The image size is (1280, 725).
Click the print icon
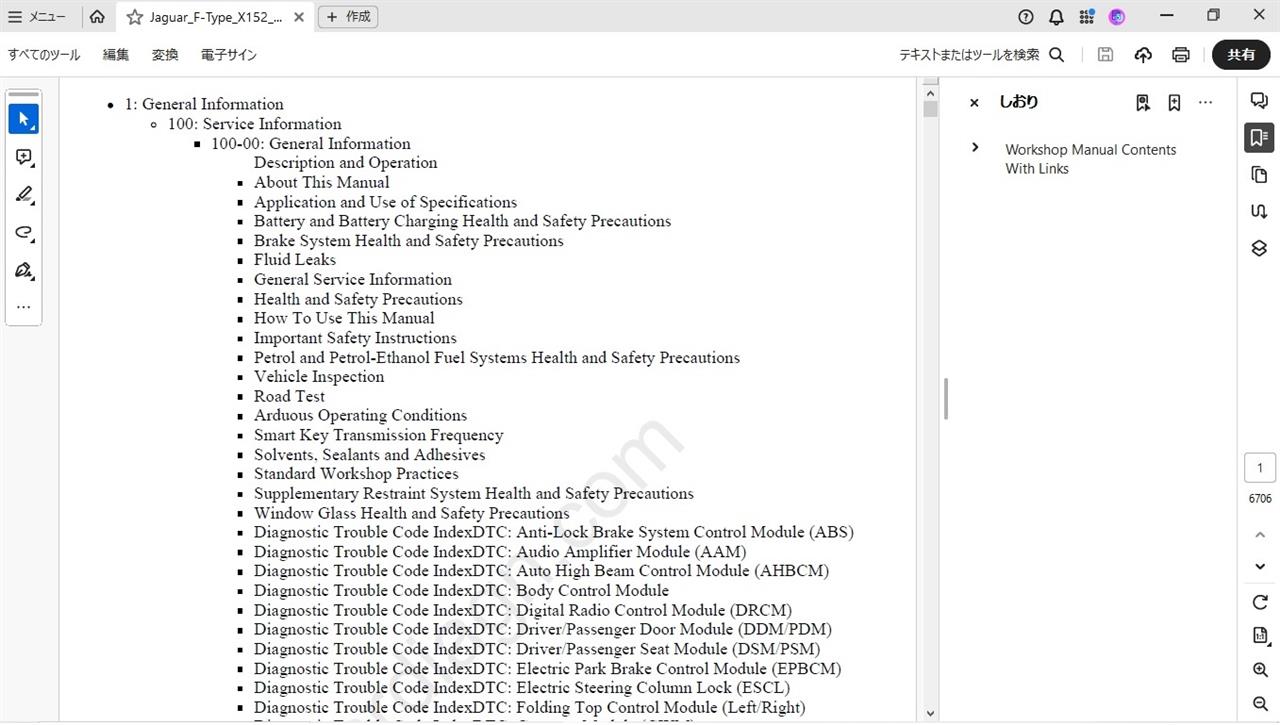(x=1181, y=55)
